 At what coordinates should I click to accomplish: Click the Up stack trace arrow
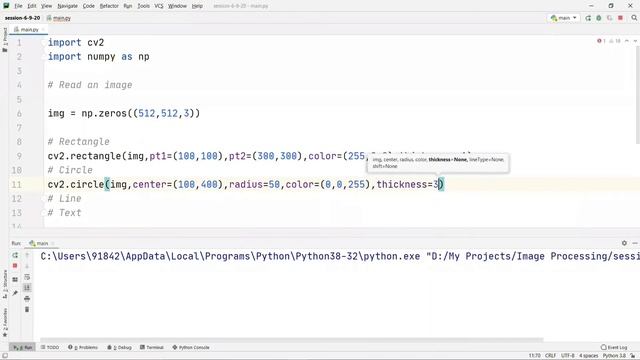[x=27, y=255]
